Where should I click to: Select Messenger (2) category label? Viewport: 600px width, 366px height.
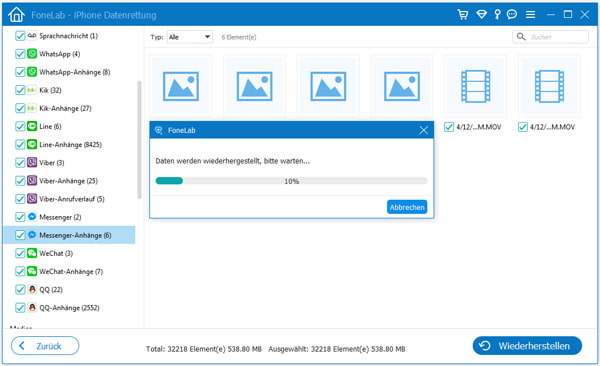[x=60, y=217]
